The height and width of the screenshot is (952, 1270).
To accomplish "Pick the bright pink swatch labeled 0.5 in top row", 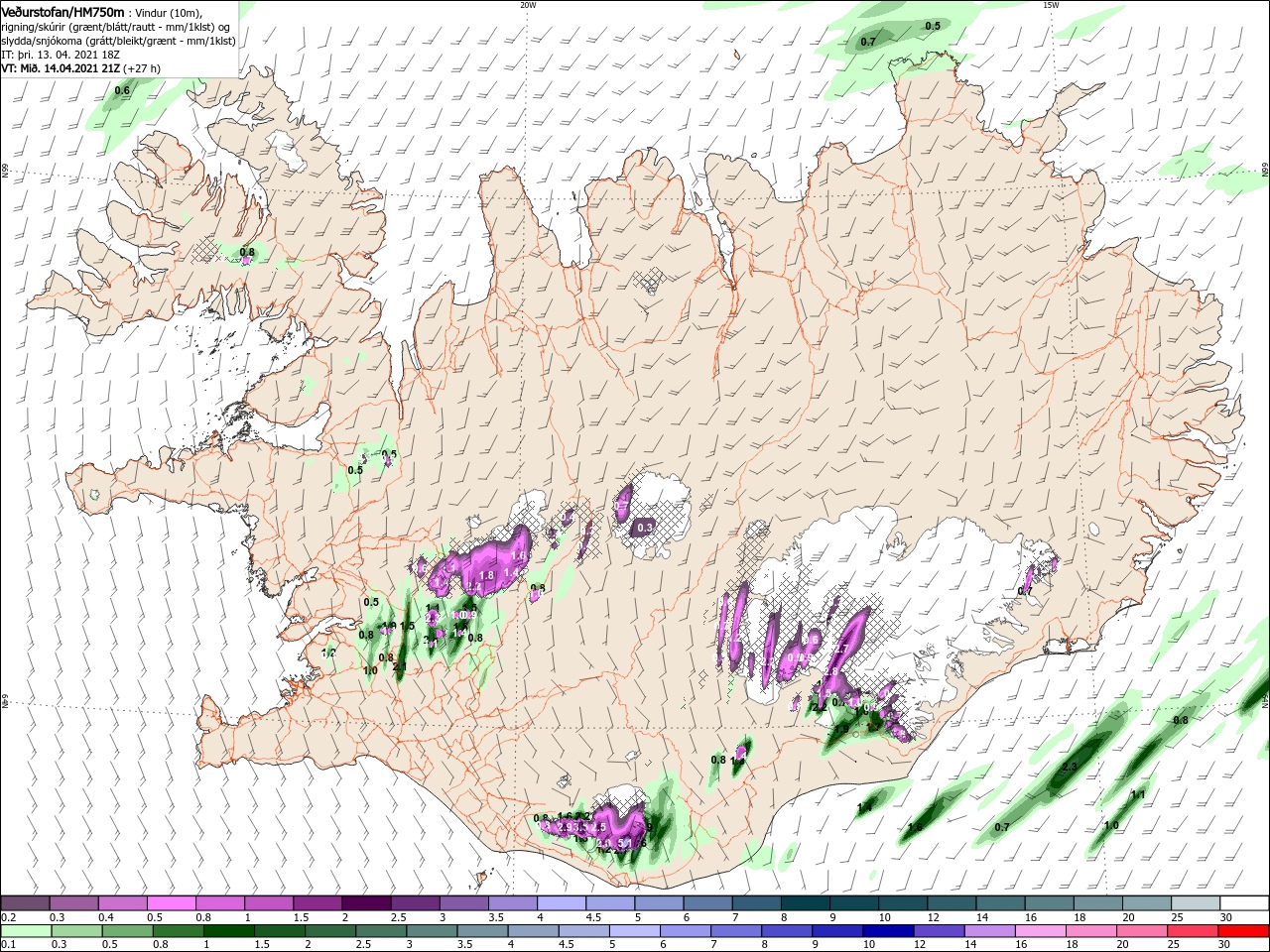I will tap(171, 903).
